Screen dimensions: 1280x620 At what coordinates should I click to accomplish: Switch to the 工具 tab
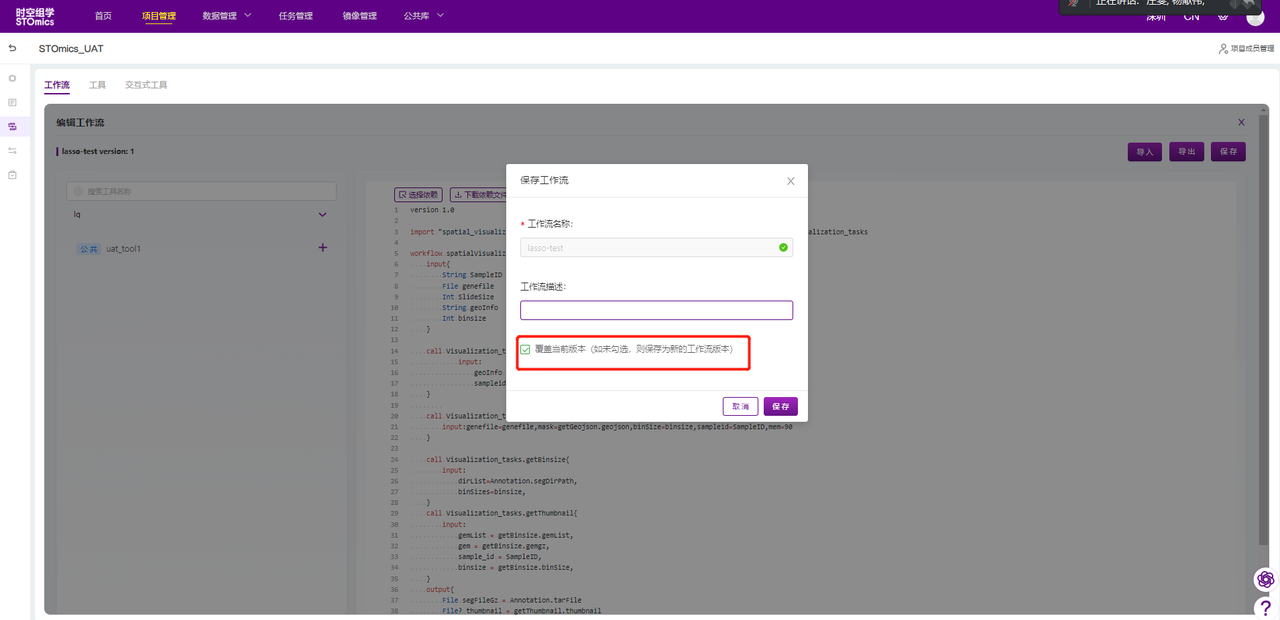pos(97,85)
